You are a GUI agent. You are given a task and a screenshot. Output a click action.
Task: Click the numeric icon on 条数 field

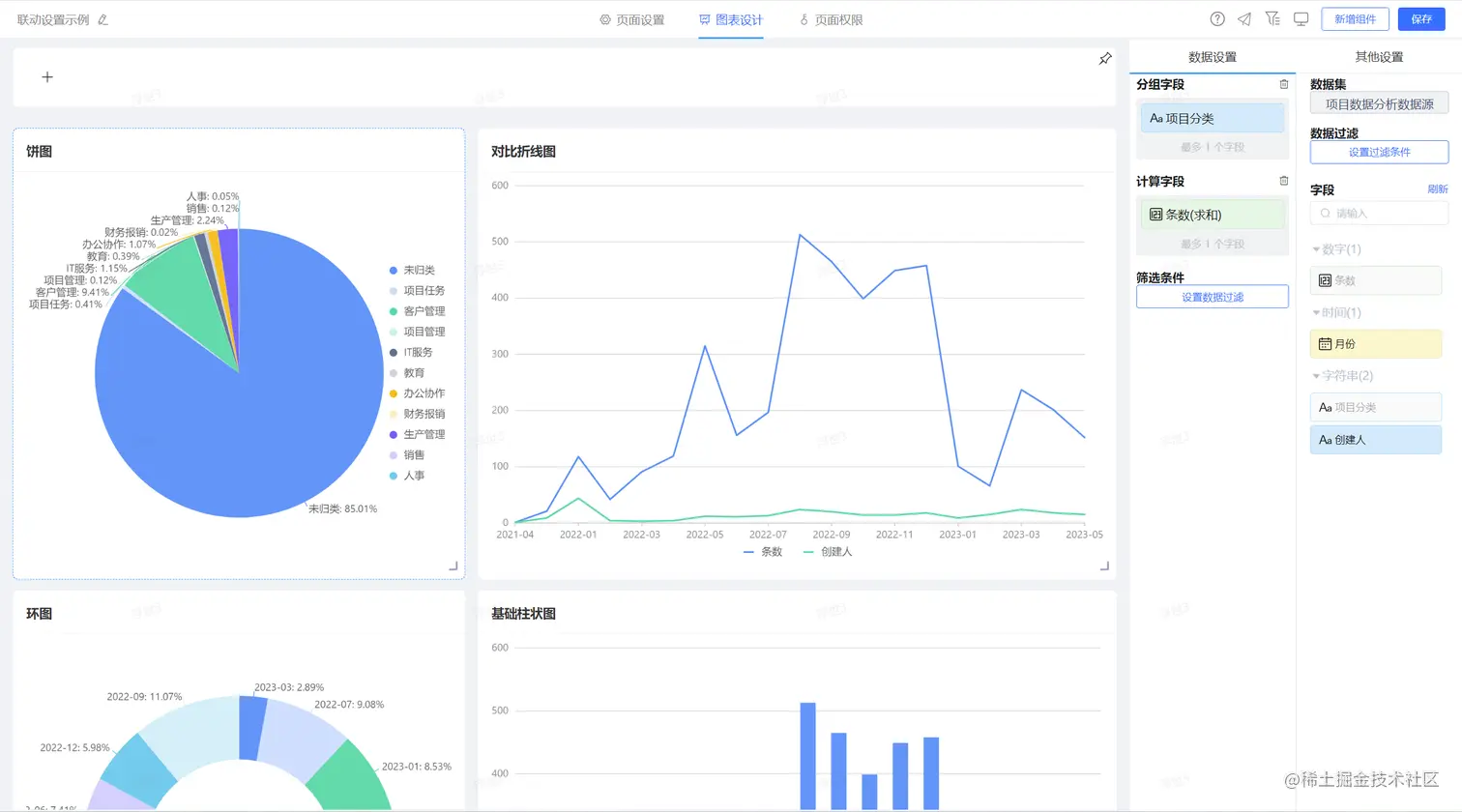1326,280
